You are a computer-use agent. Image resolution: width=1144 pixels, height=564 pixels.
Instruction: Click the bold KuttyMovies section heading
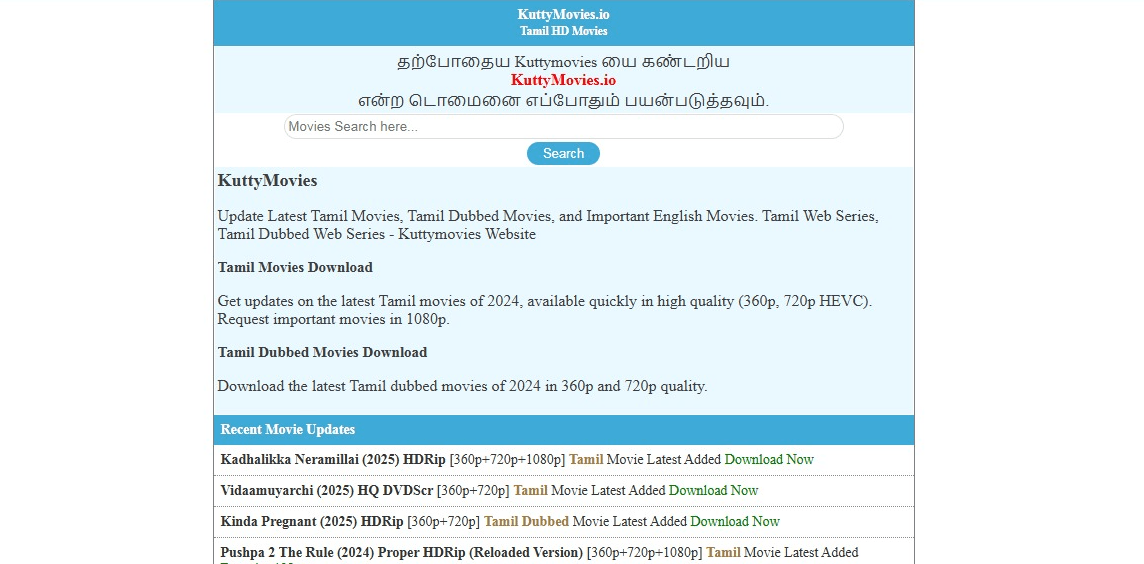pos(267,181)
